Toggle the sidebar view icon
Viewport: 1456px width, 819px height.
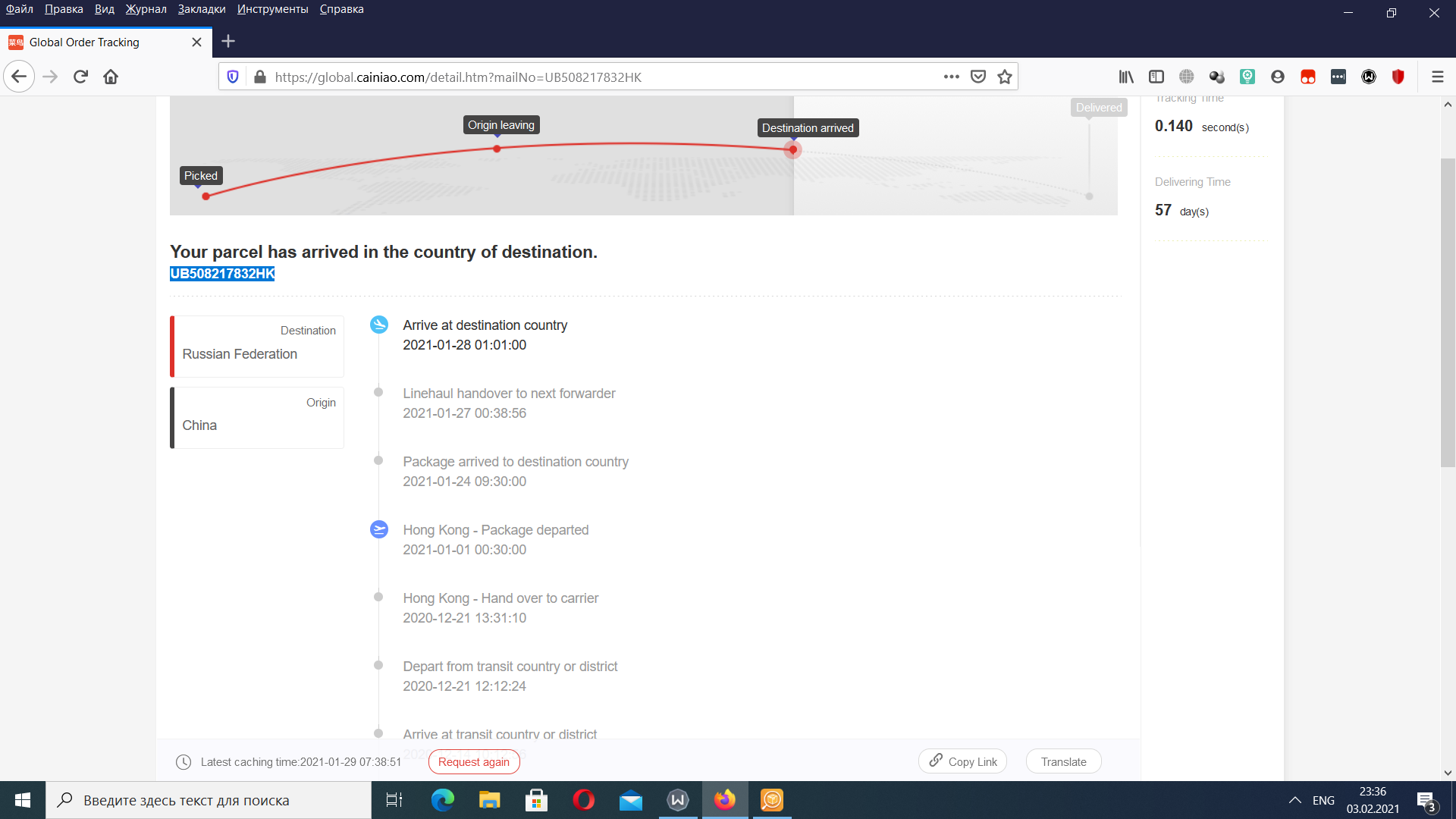(1156, 77)
